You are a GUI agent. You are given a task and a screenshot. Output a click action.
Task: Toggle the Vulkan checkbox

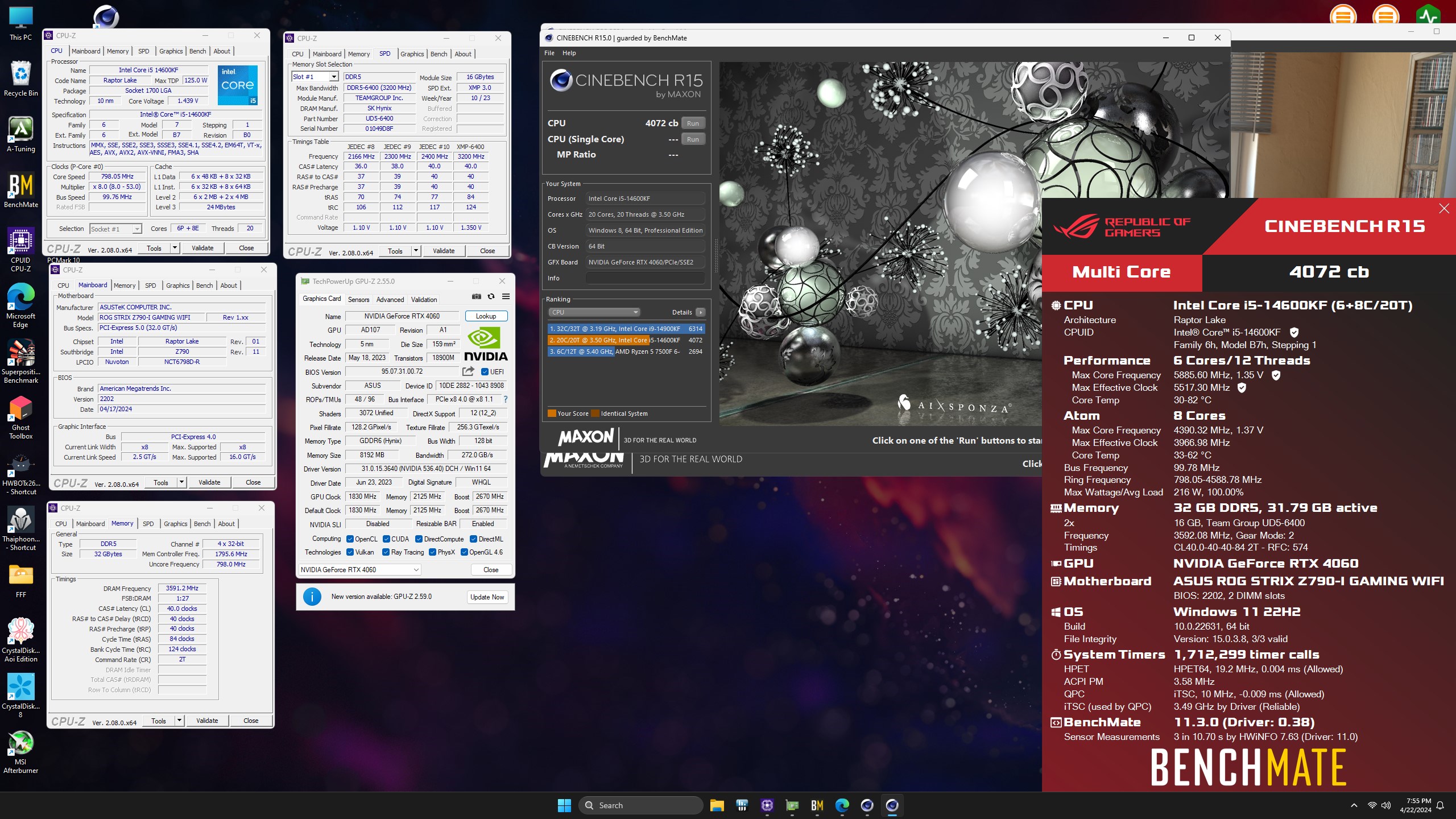tap(350, 552)
